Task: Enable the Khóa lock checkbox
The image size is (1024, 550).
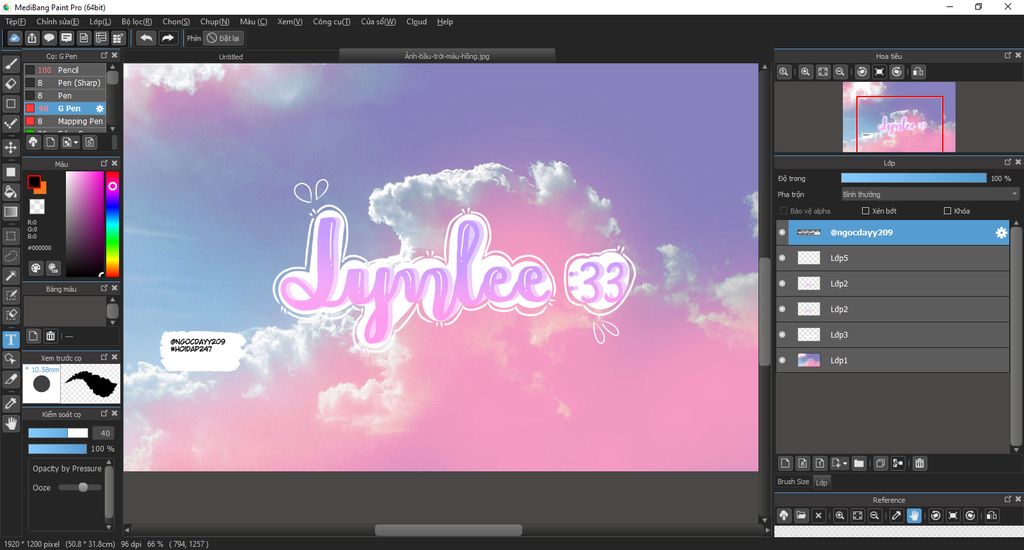Action: [948, 211]
